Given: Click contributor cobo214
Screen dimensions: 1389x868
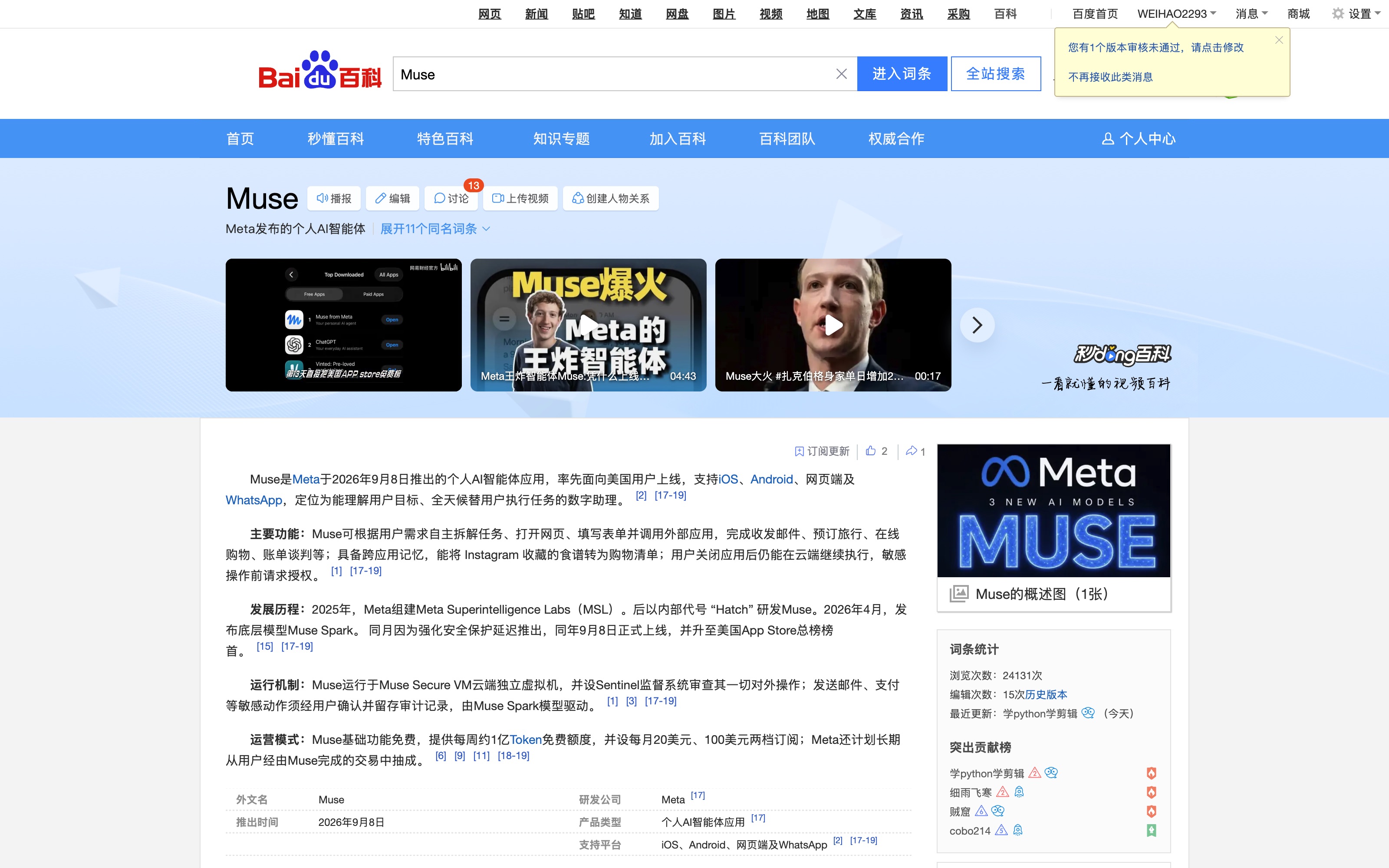Looking at the screenshot, I should click(970, 831).
